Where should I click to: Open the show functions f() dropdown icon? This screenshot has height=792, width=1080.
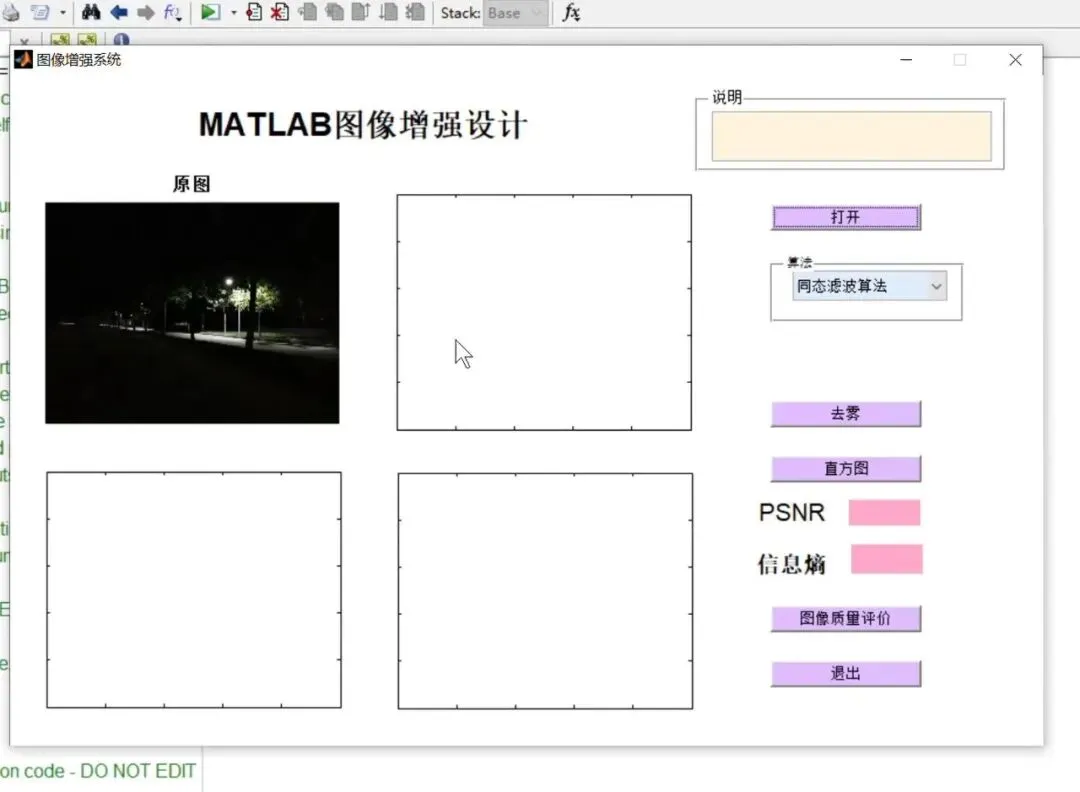pyautogui.click(x=172, y=12)
